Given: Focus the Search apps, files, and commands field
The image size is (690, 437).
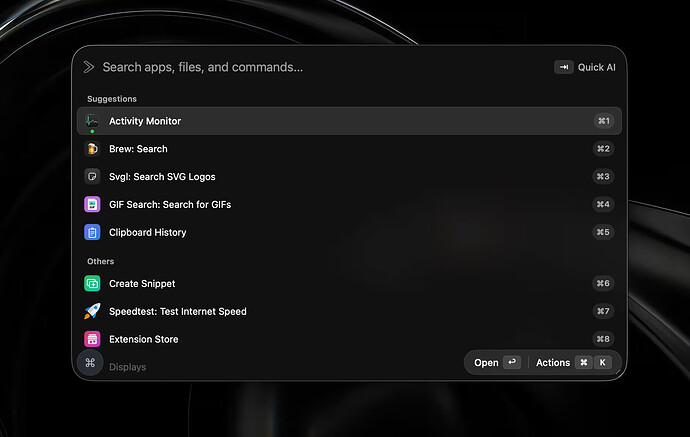Looking at the screenshot, I should (202, 67).
